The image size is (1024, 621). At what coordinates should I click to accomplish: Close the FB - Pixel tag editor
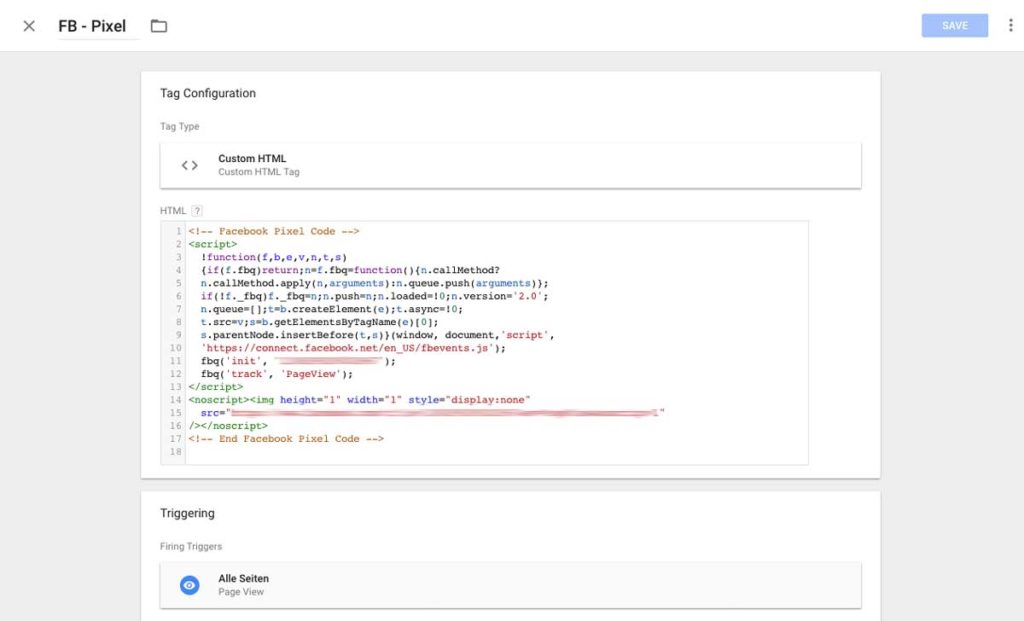29,26
